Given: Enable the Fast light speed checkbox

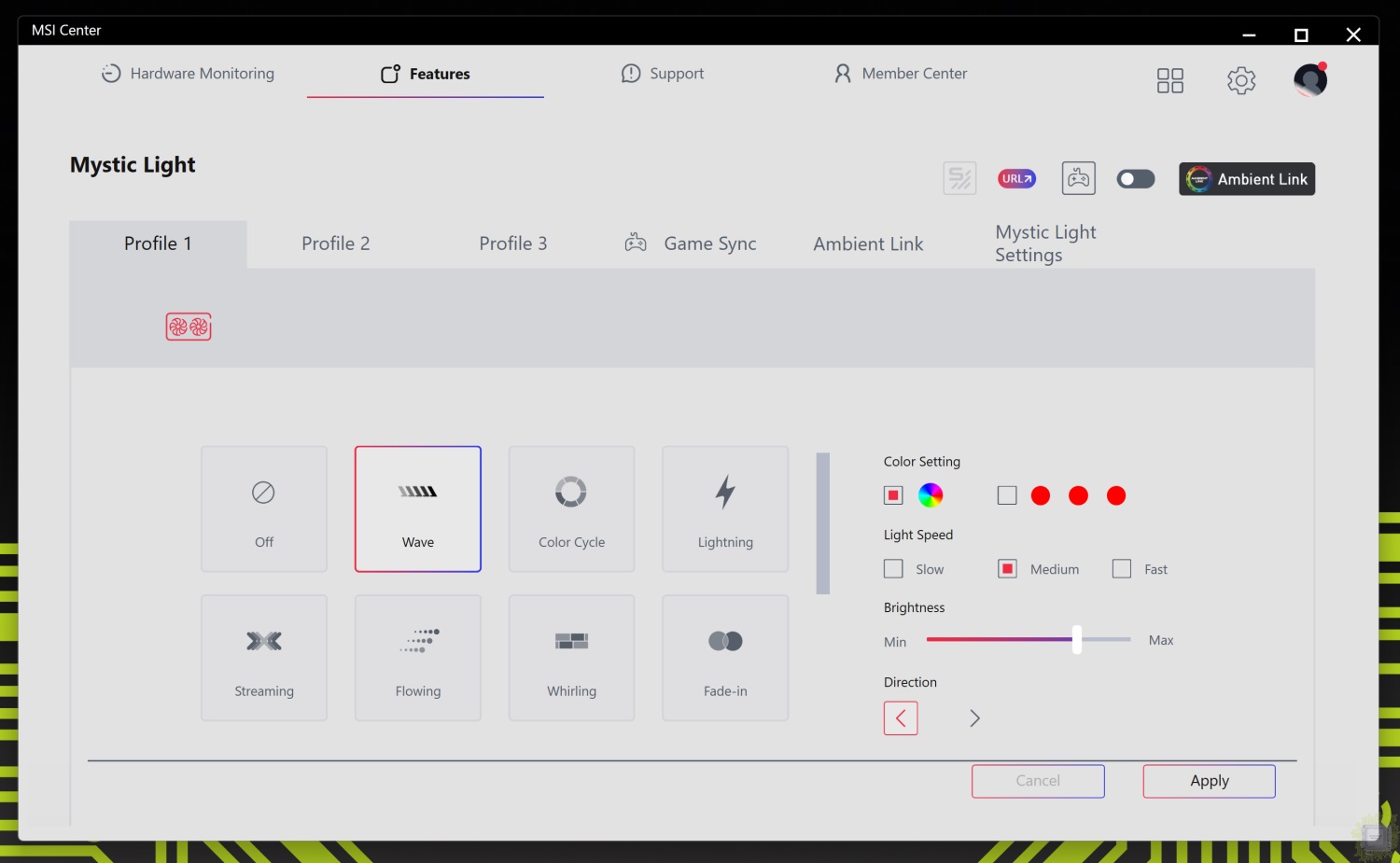Looking at the screenshot, I should click(x=1122, y=569).
